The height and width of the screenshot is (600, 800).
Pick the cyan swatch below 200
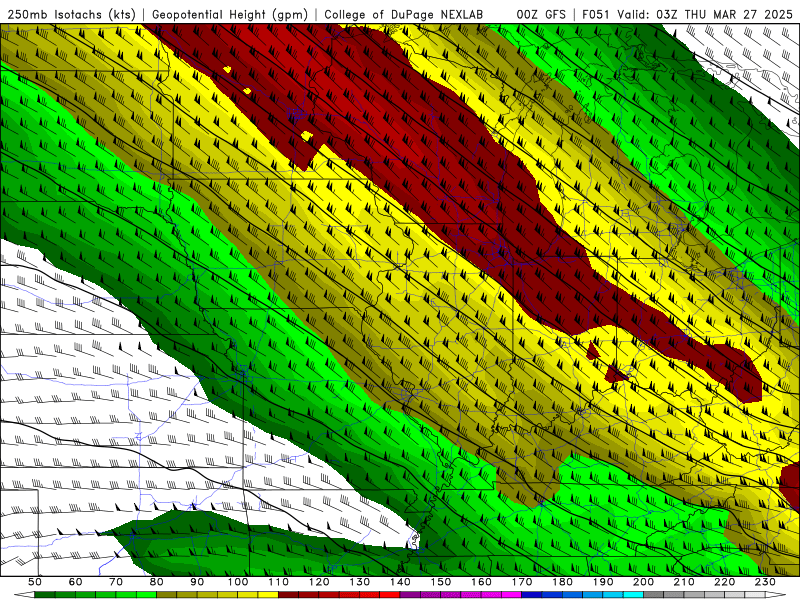coord(633,595)
